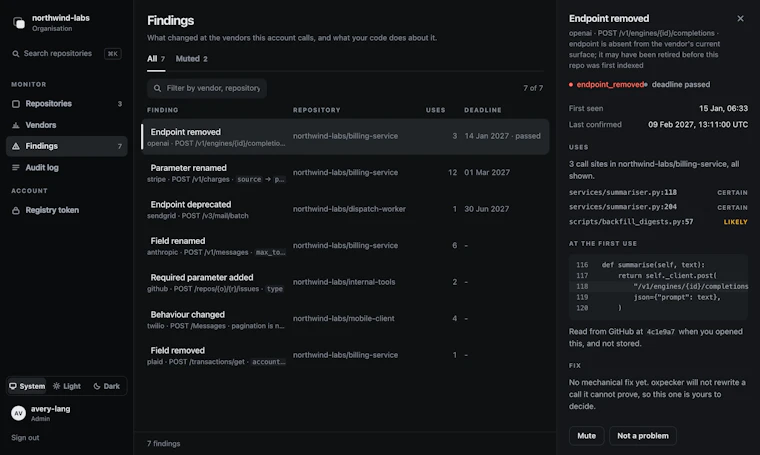Click the avery-lang user name
The height and width of the screenshot is (455, 760).
click(50, 409)
